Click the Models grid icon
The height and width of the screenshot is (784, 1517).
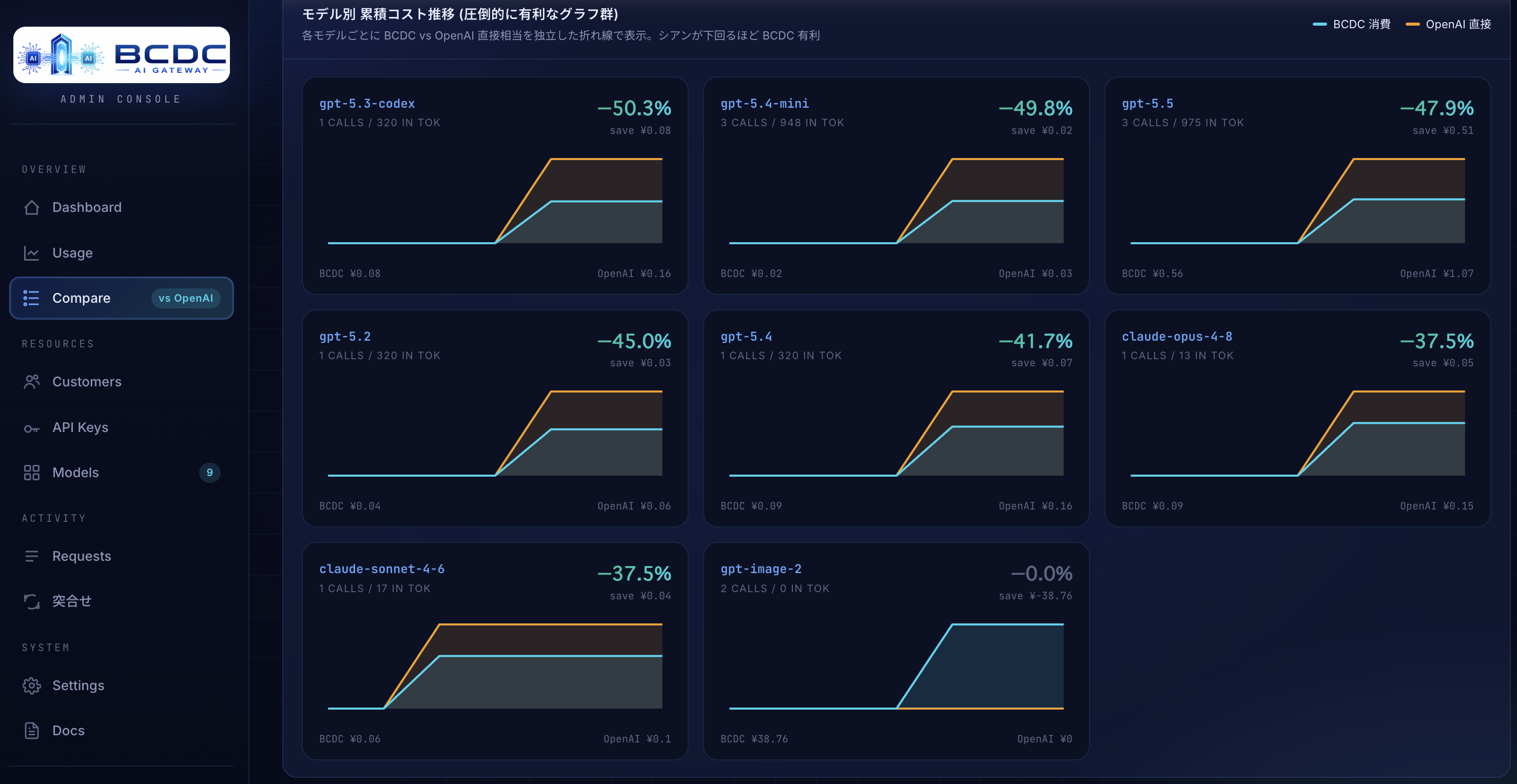32,472
